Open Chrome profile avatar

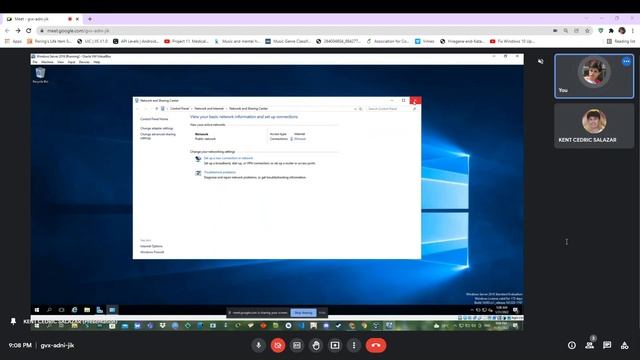622,31
